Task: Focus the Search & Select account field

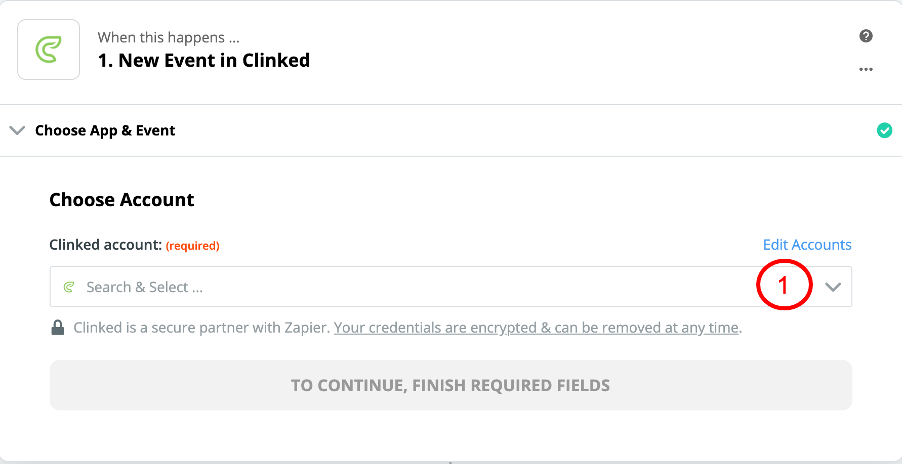Action: (450, 286)
